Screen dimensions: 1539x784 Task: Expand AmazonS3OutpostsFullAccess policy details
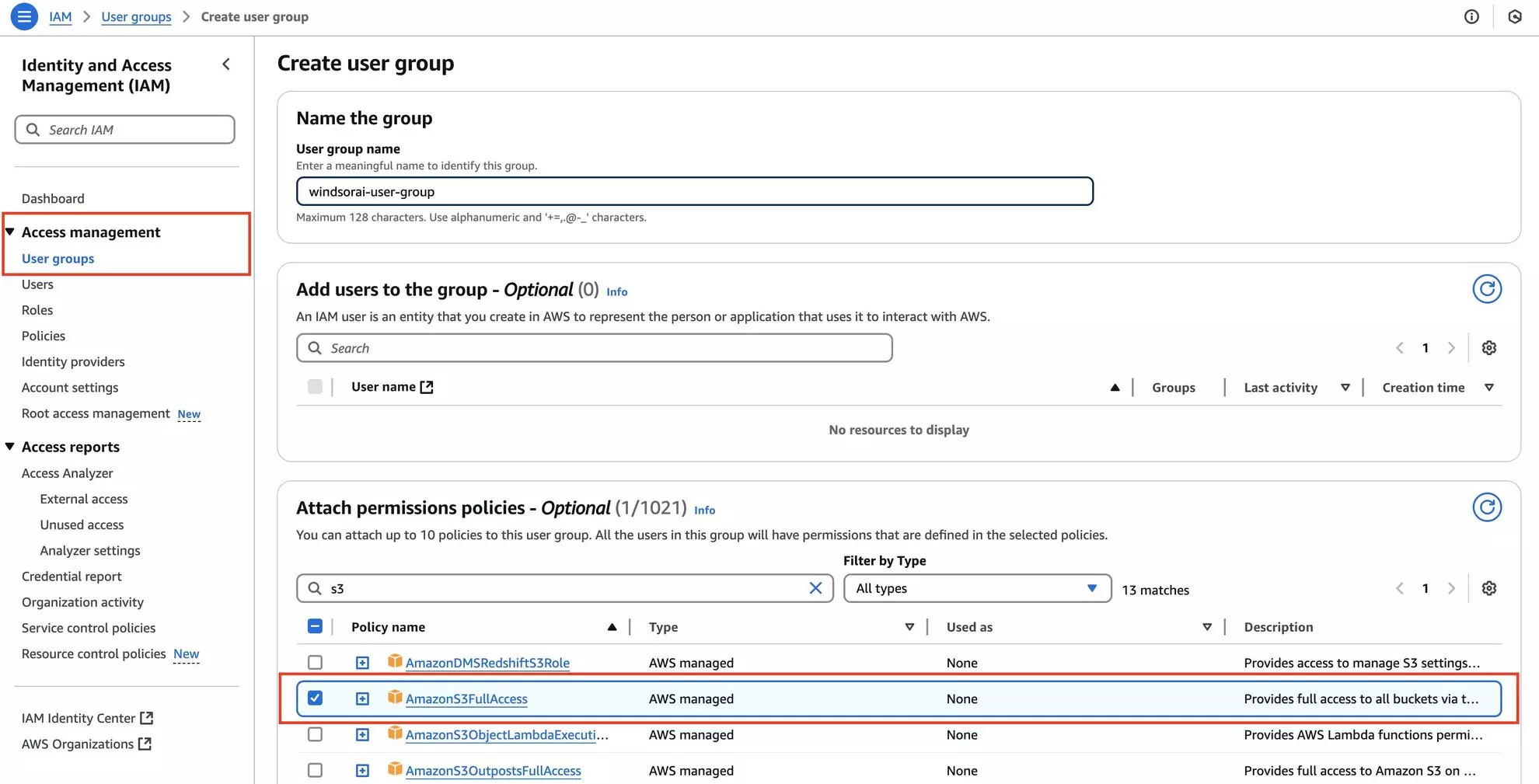click(x=362, y=771)
